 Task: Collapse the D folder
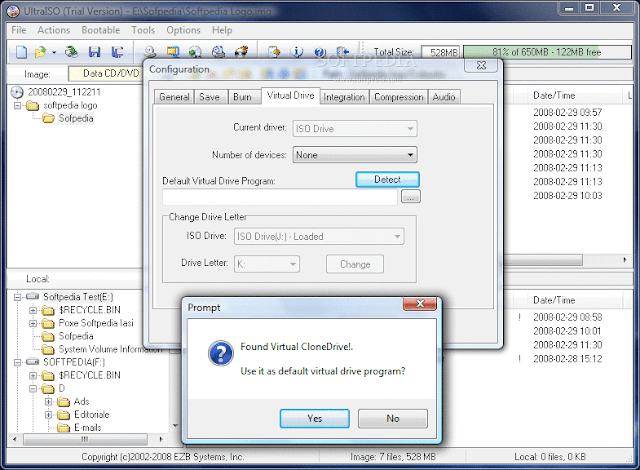click(x=33, y=388)
